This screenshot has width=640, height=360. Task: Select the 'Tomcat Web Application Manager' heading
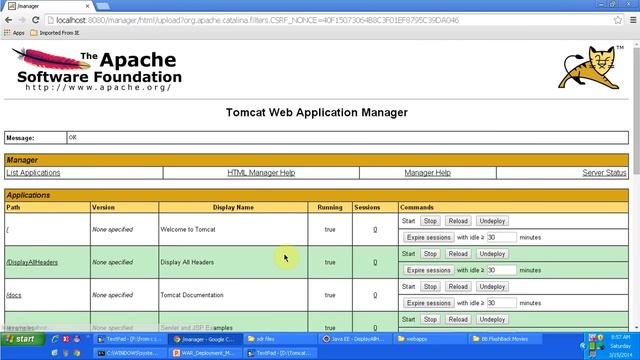tap(317, 113)
